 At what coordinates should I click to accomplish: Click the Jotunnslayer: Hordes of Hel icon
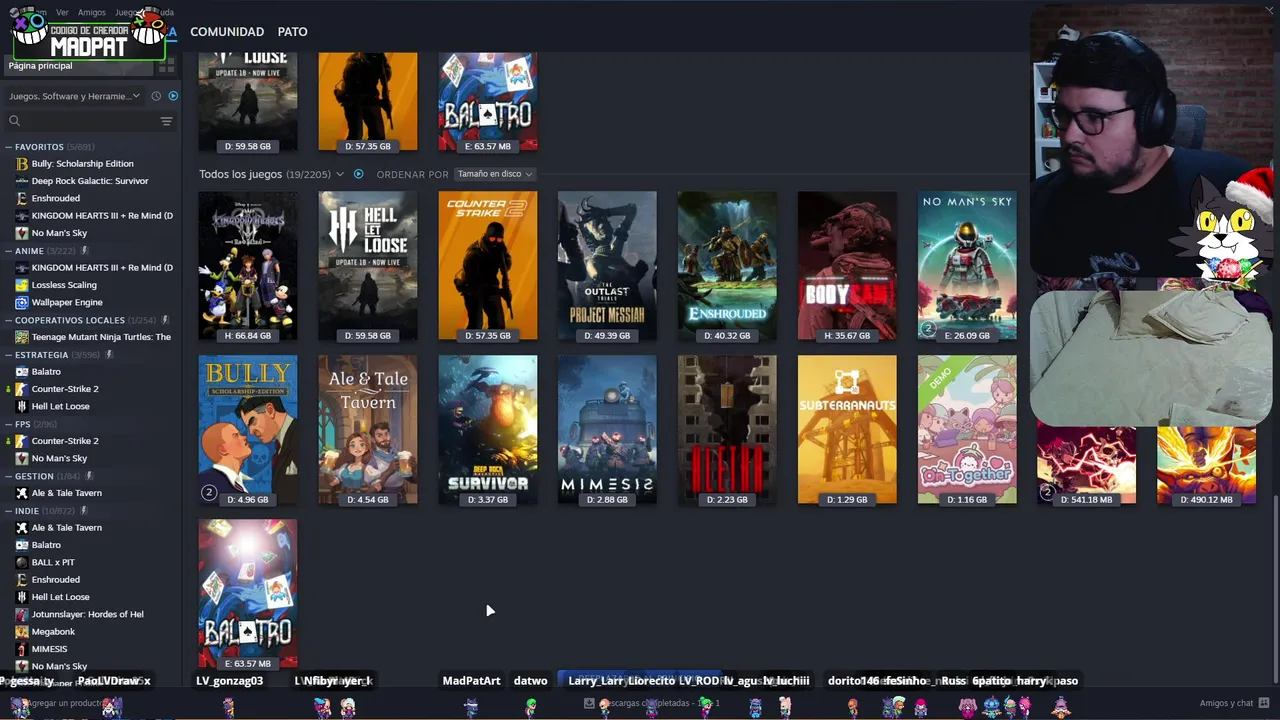pyautogui.click(x=22, y=614)
